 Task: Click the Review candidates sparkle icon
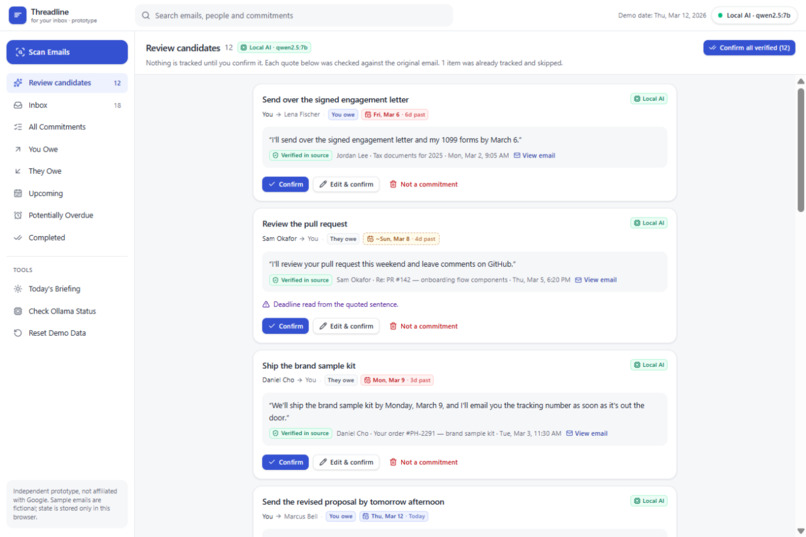pos(18,83)
